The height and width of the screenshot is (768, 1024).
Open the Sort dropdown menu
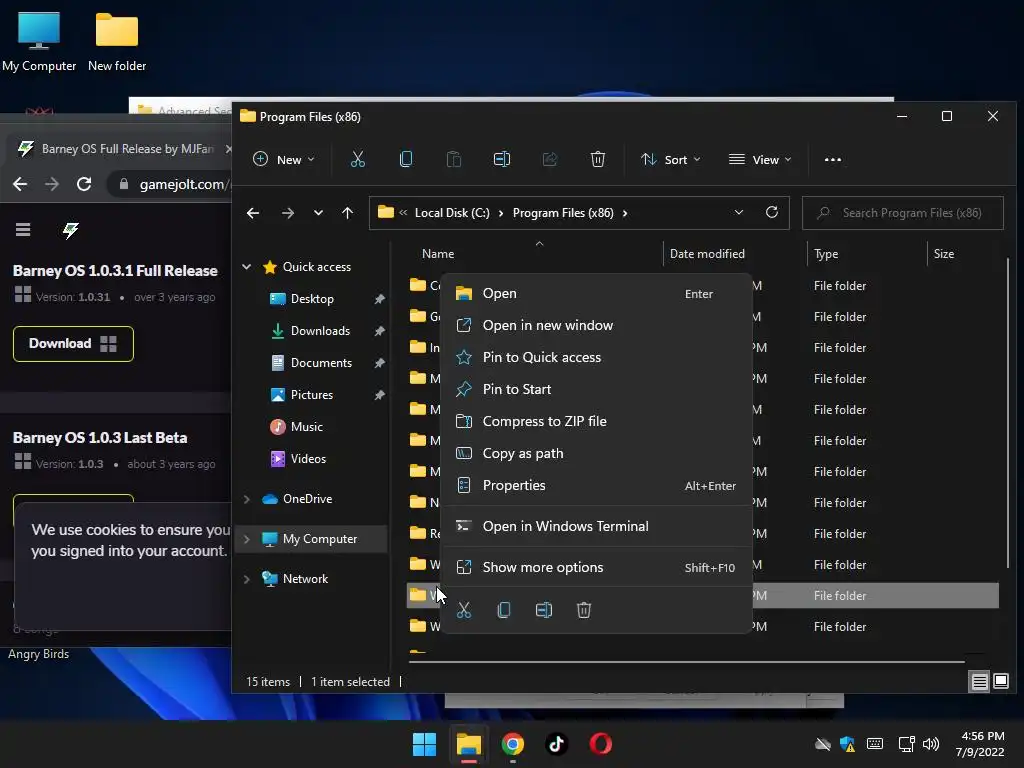coord(671,159)
